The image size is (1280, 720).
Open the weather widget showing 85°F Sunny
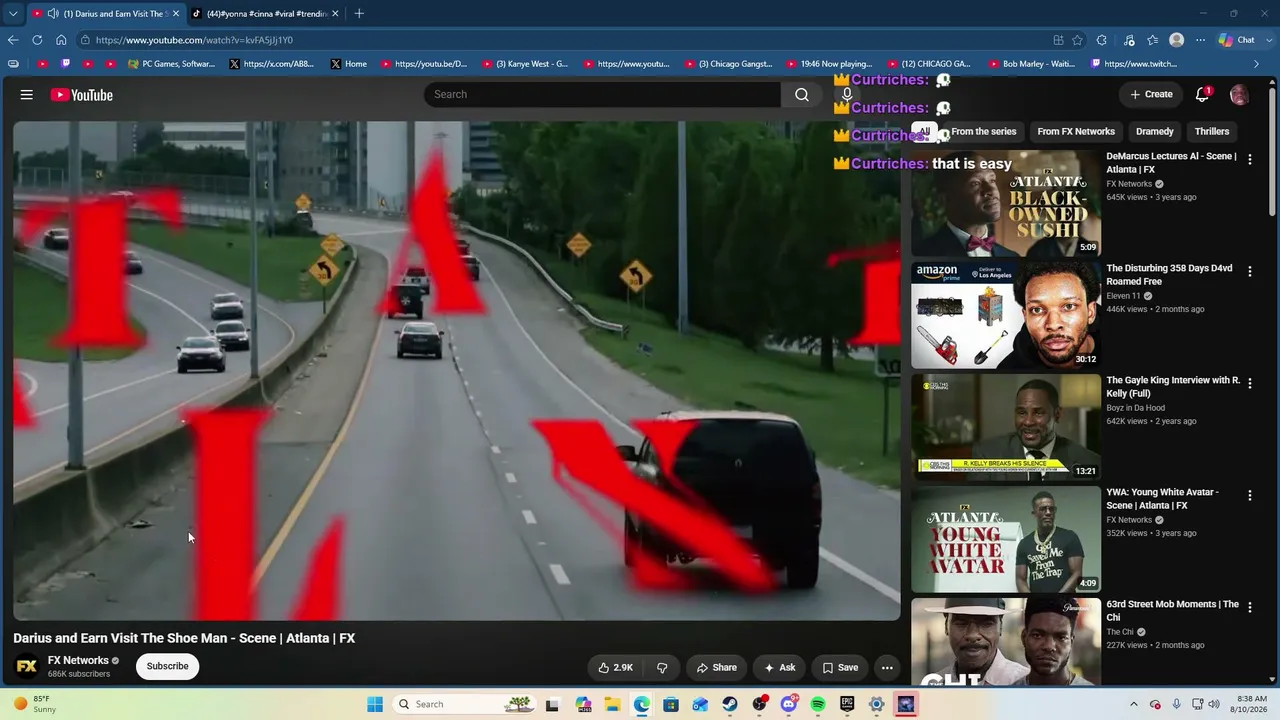pyautogui.click(x=33, y=704)
